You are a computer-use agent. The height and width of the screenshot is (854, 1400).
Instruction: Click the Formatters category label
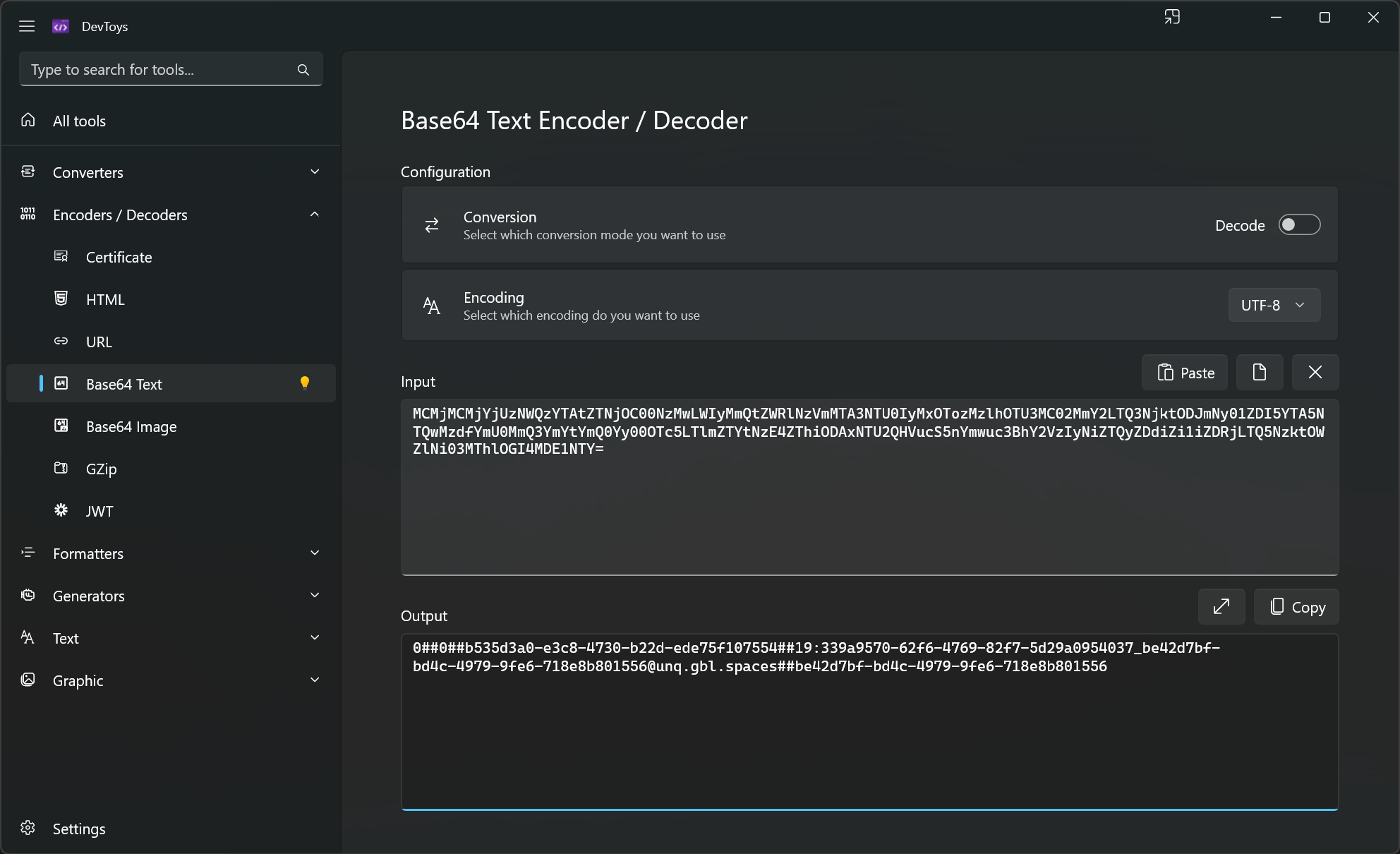click(x=88, y=553)
